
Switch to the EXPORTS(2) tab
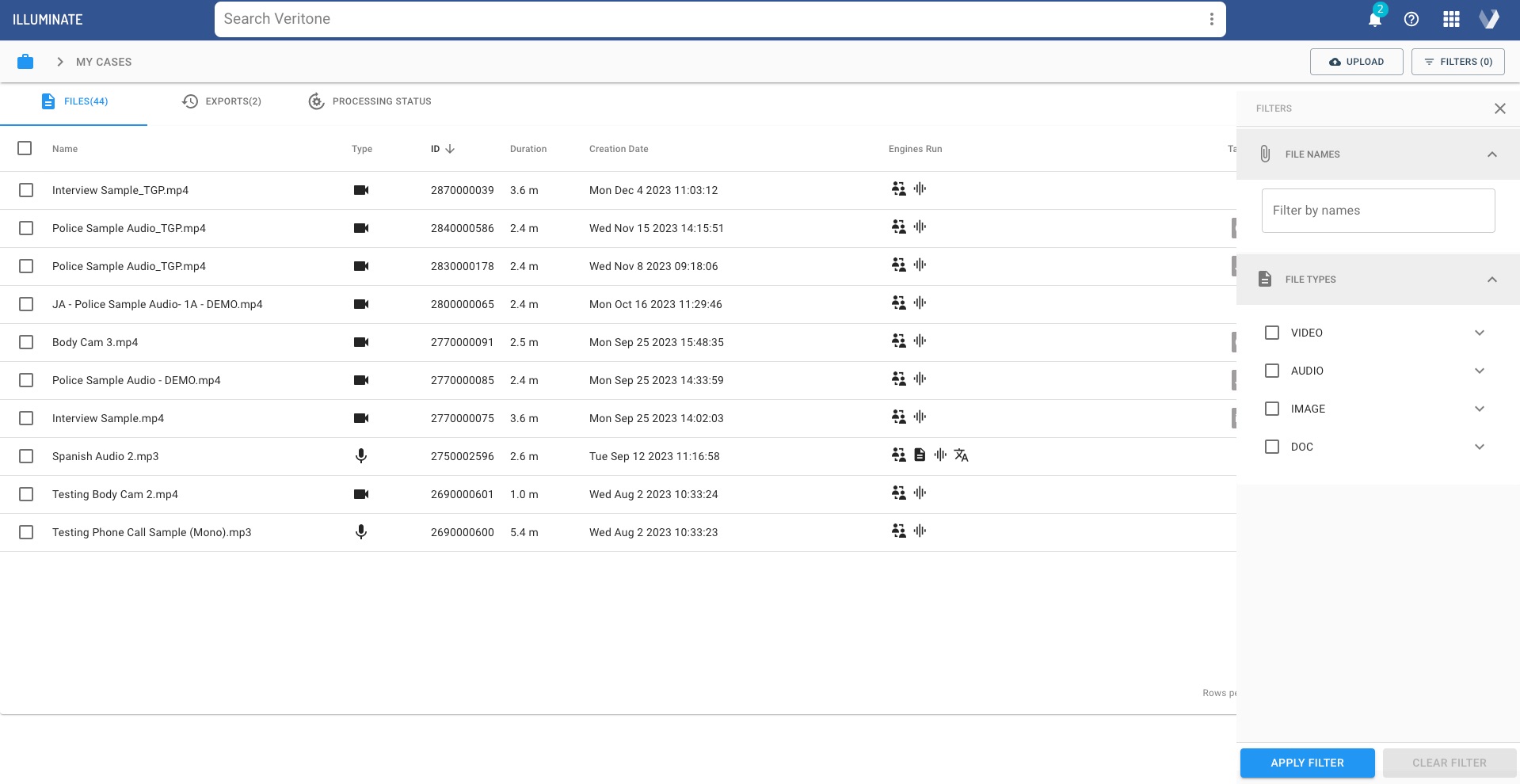tap(233, 101)
